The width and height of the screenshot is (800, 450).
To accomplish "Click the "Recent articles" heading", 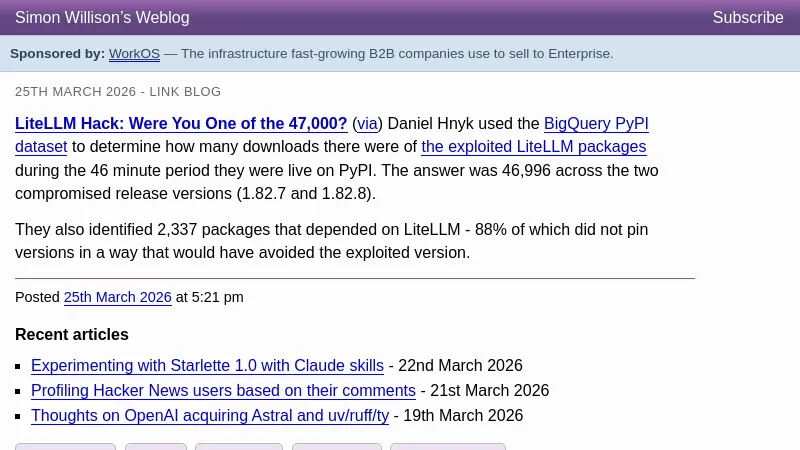I will coord(72,335).
